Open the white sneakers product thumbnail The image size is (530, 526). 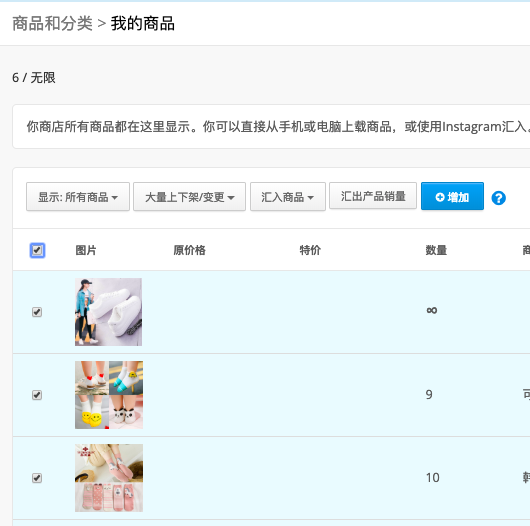point(109,312)
